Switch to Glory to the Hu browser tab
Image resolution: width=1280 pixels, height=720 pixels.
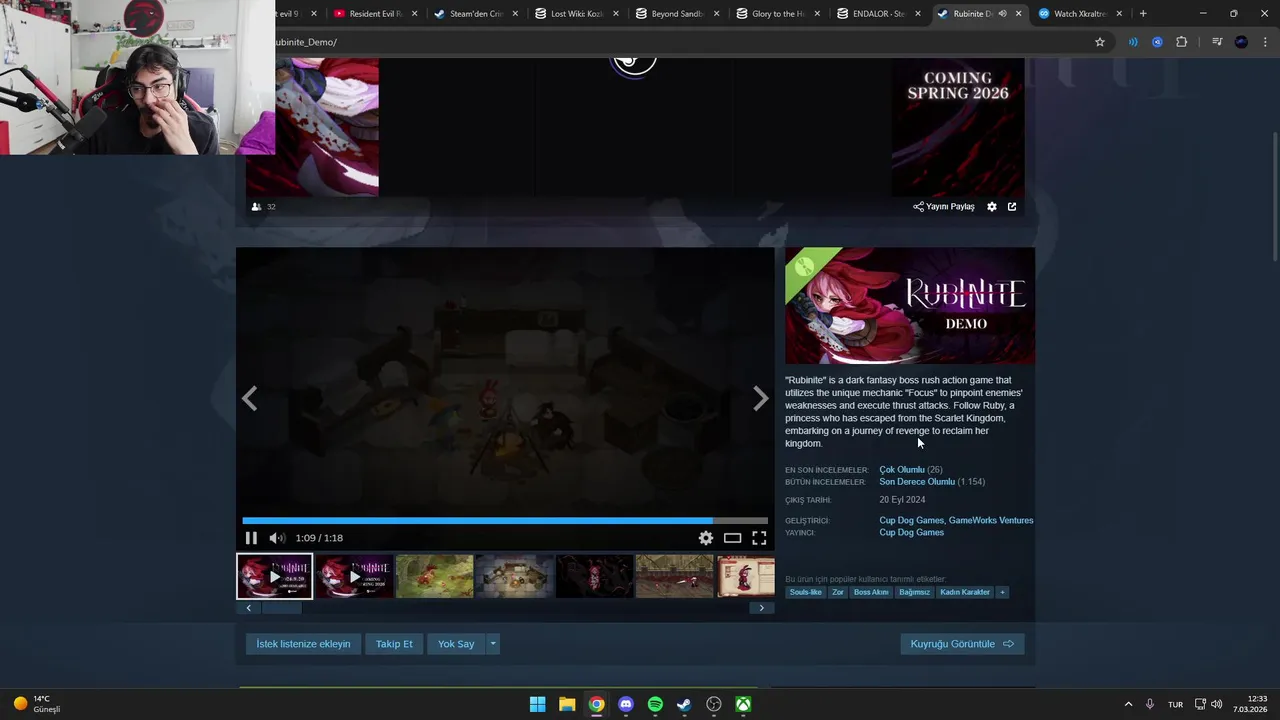777,14
